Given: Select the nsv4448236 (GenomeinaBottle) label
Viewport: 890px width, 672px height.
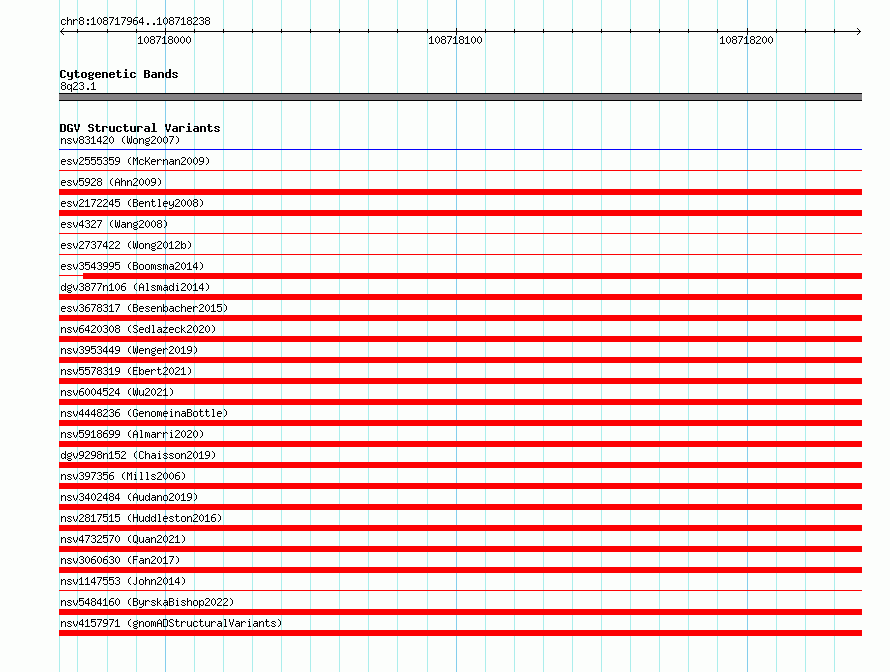Looking at the screenshot, I should coord(144,413).
